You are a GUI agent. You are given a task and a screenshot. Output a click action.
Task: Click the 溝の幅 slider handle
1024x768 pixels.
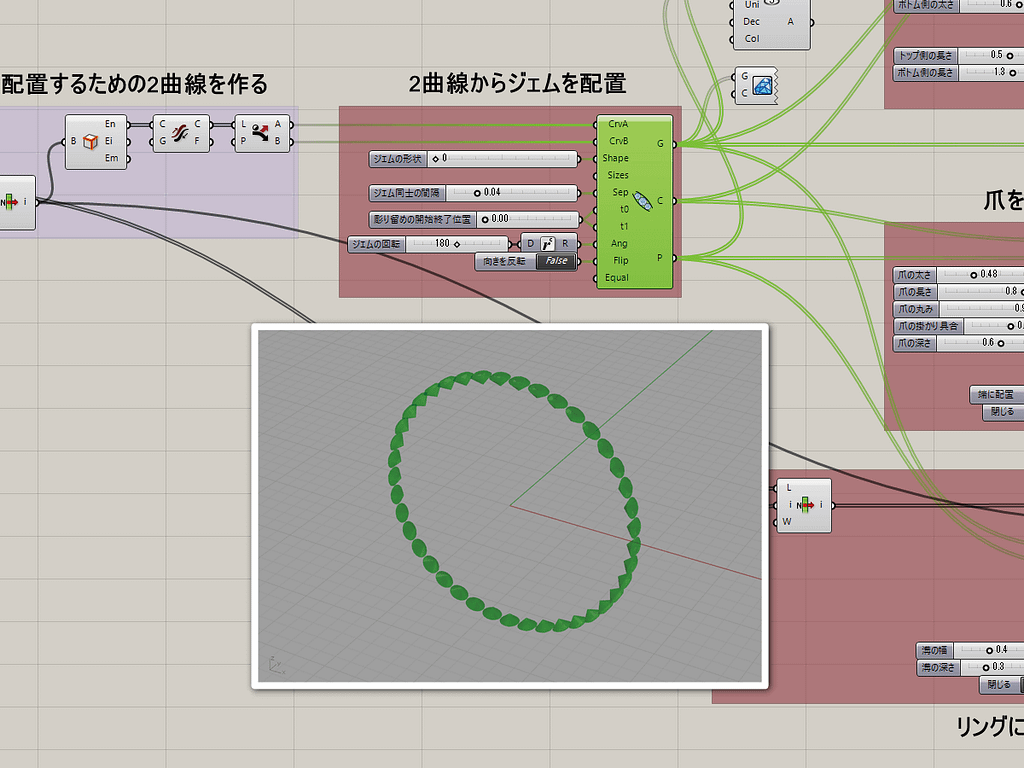(x=989, y=650)
